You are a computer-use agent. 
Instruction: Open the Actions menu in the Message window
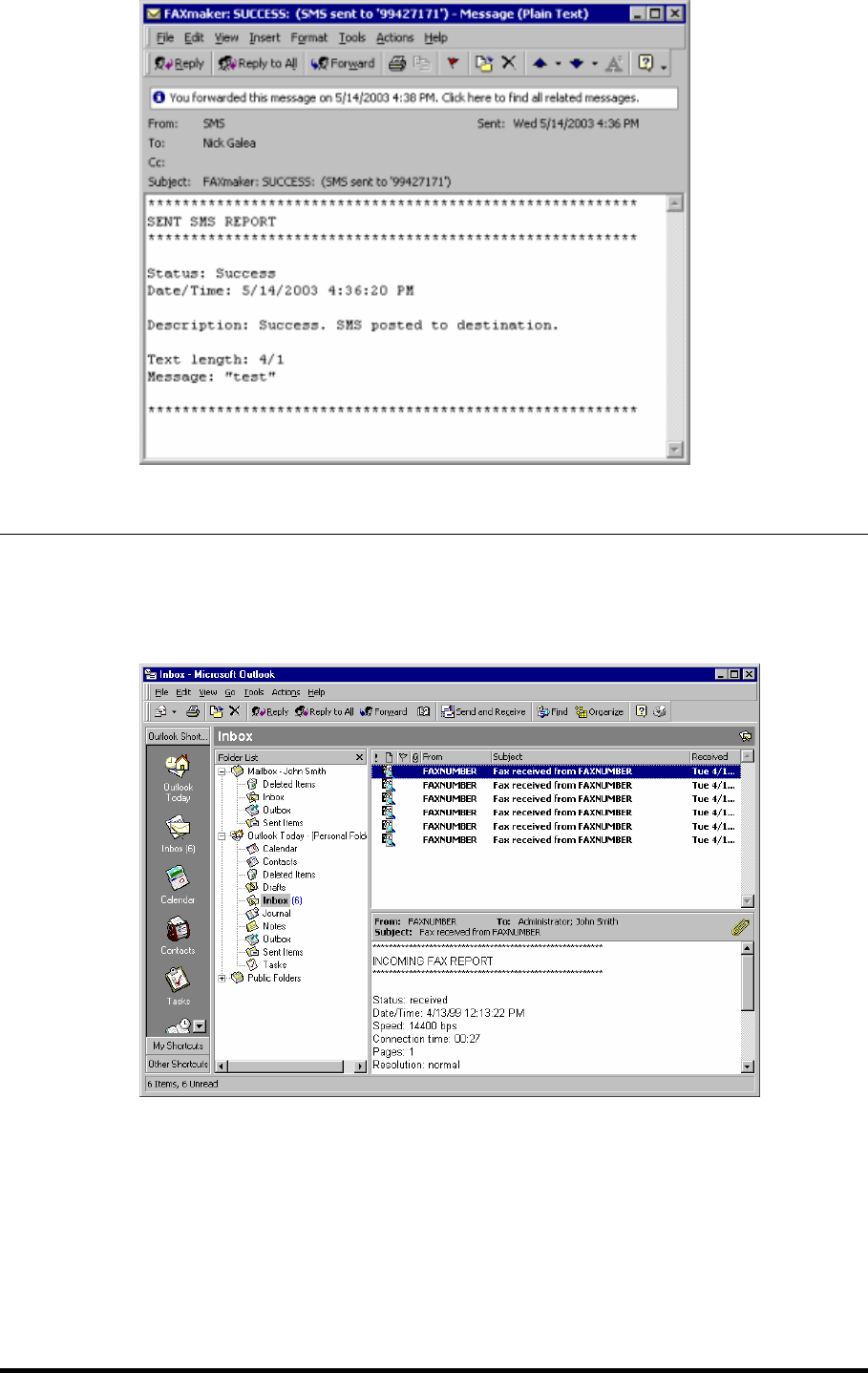click(394, 37)
